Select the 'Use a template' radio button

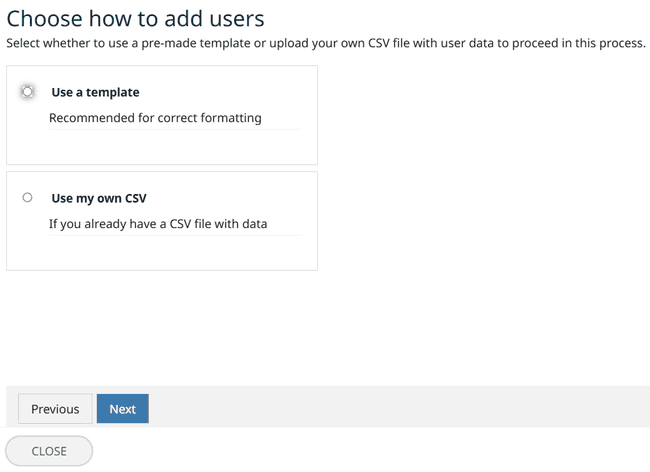click(x=28, y=92)
